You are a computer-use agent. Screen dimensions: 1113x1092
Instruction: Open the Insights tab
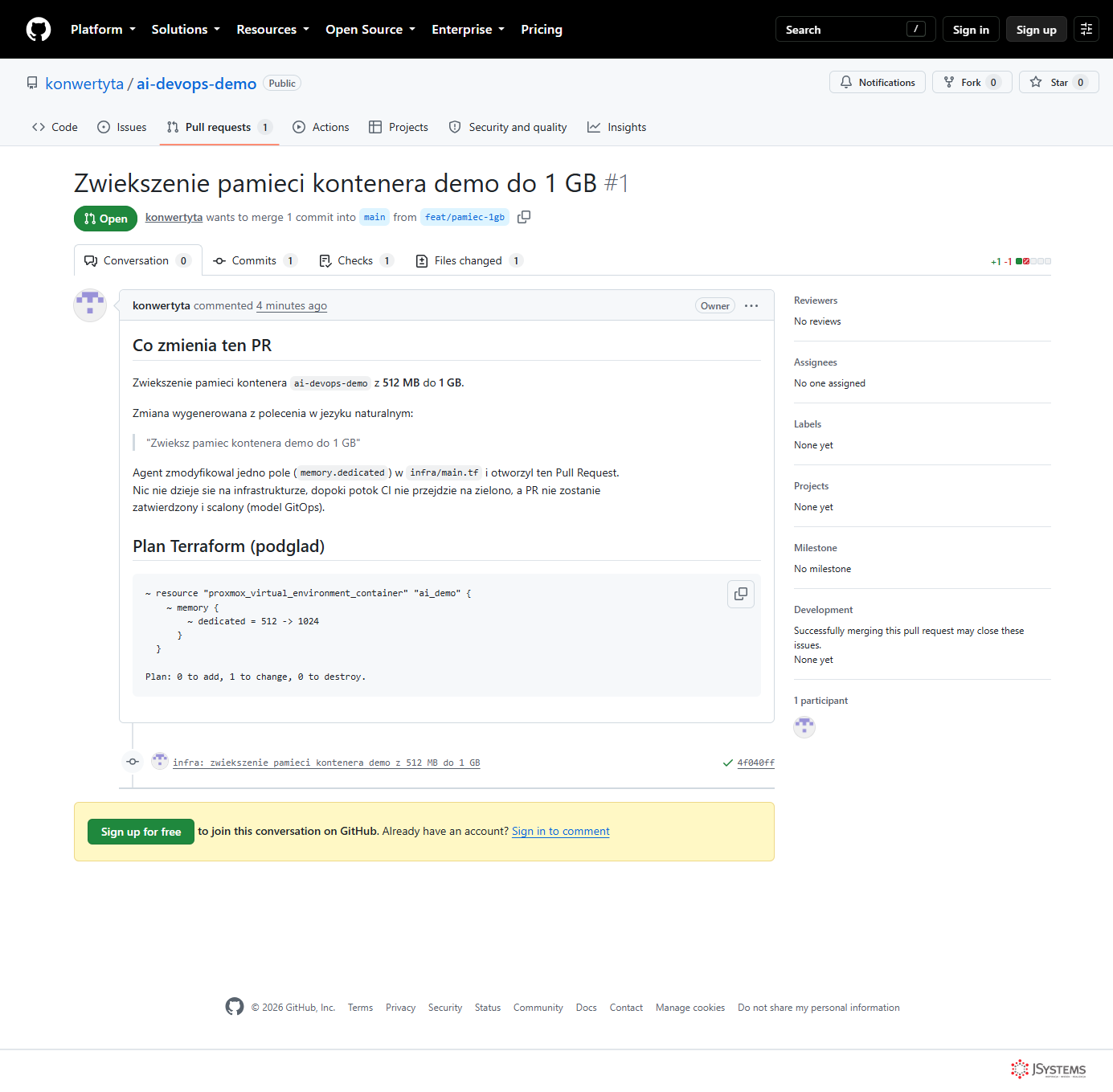[x=617, y=127]
